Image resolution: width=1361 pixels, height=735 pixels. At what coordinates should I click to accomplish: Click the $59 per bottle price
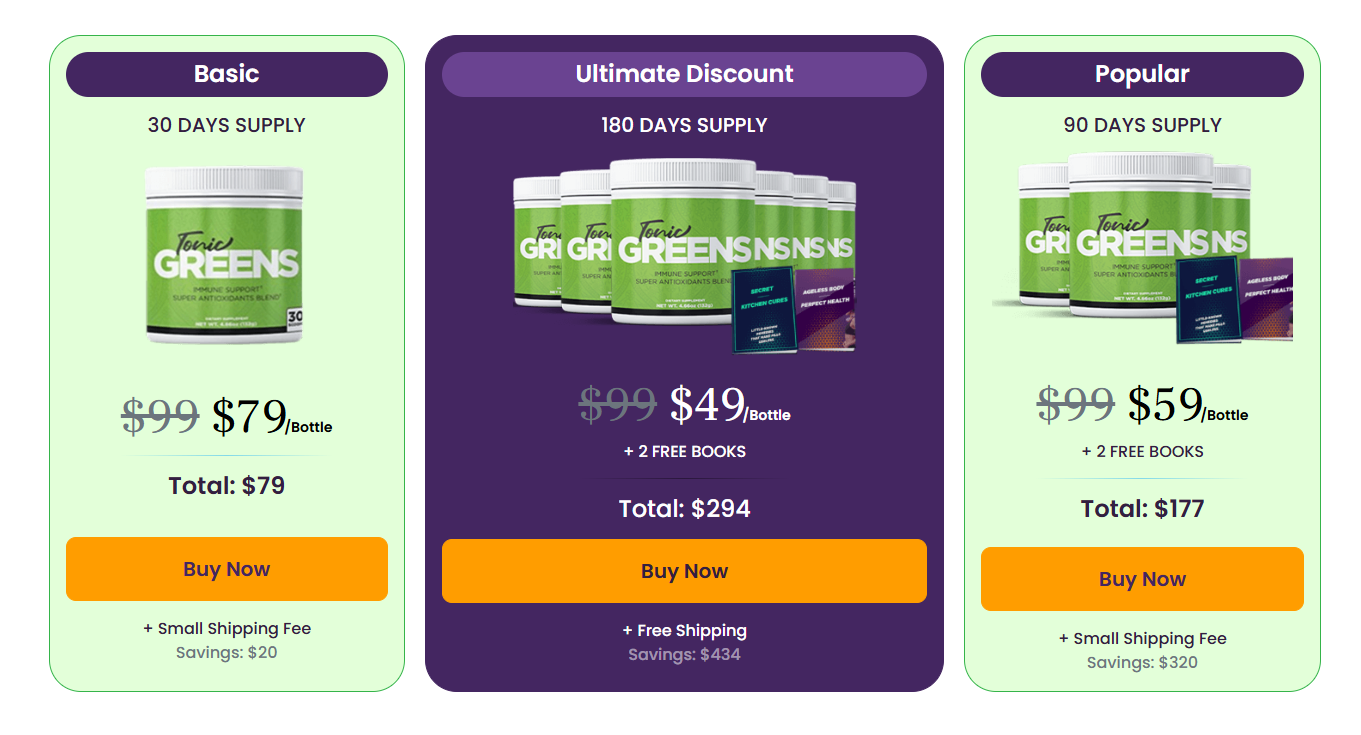pos(1166,405)
